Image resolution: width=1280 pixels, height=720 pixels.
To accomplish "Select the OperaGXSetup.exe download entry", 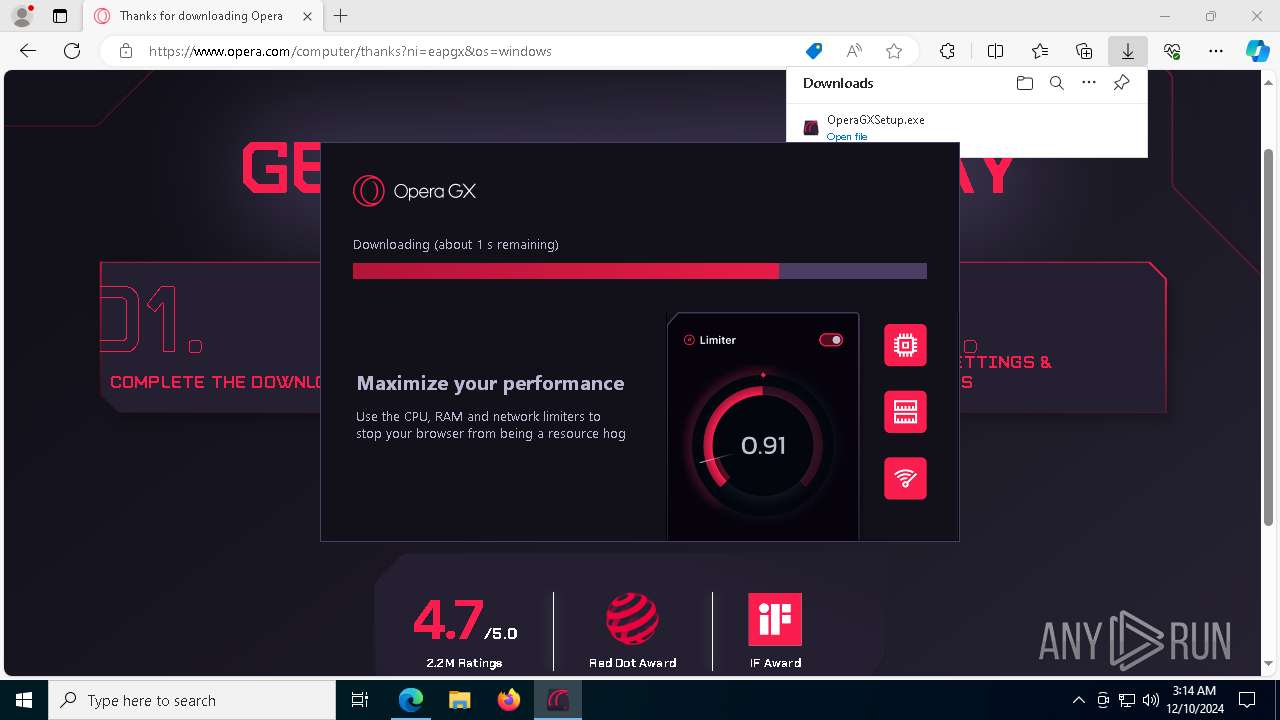I will [966, 126].
